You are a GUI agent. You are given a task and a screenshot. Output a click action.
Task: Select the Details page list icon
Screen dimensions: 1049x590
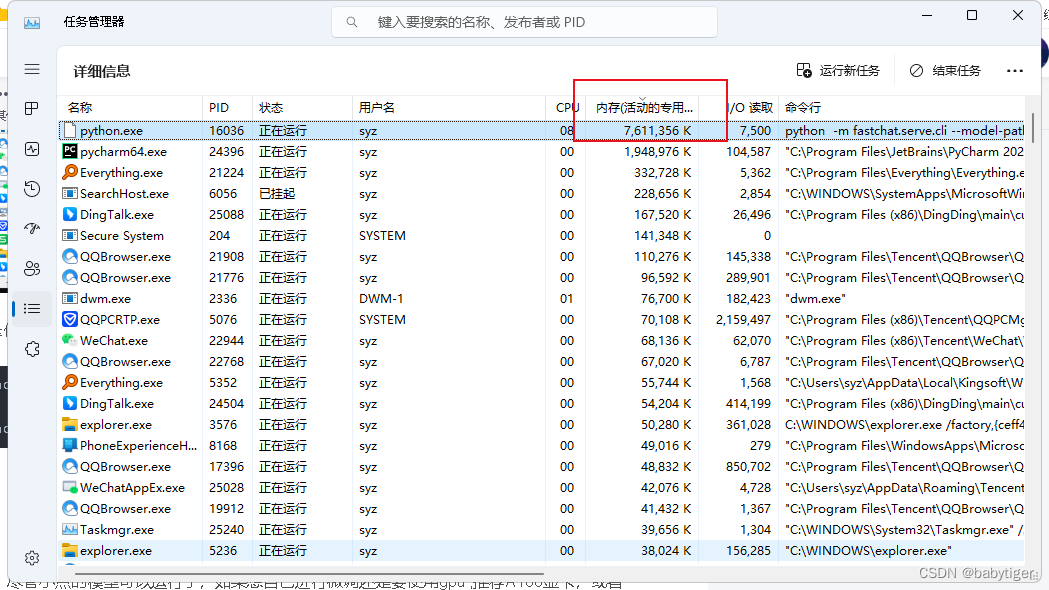click(x=32, y=308)
